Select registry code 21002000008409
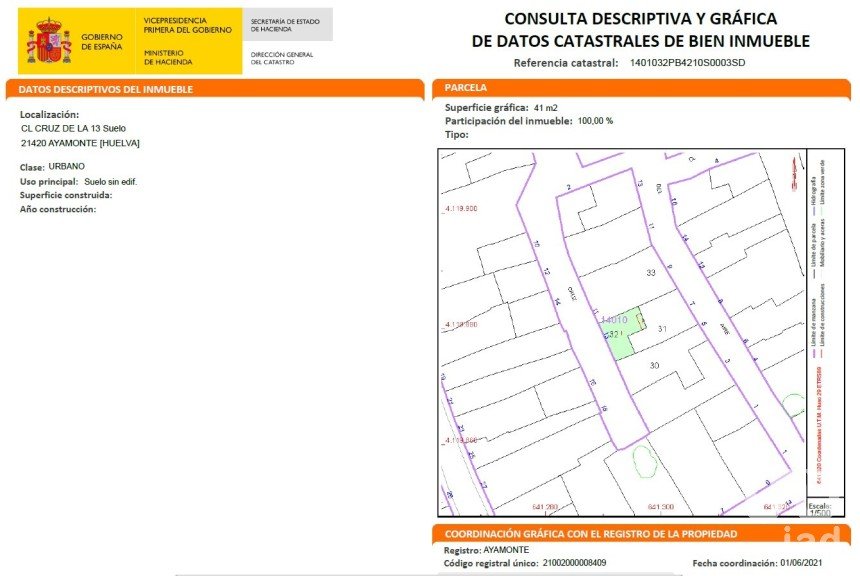The height and width of the screenshot is (576, 860). click(574, 563)
